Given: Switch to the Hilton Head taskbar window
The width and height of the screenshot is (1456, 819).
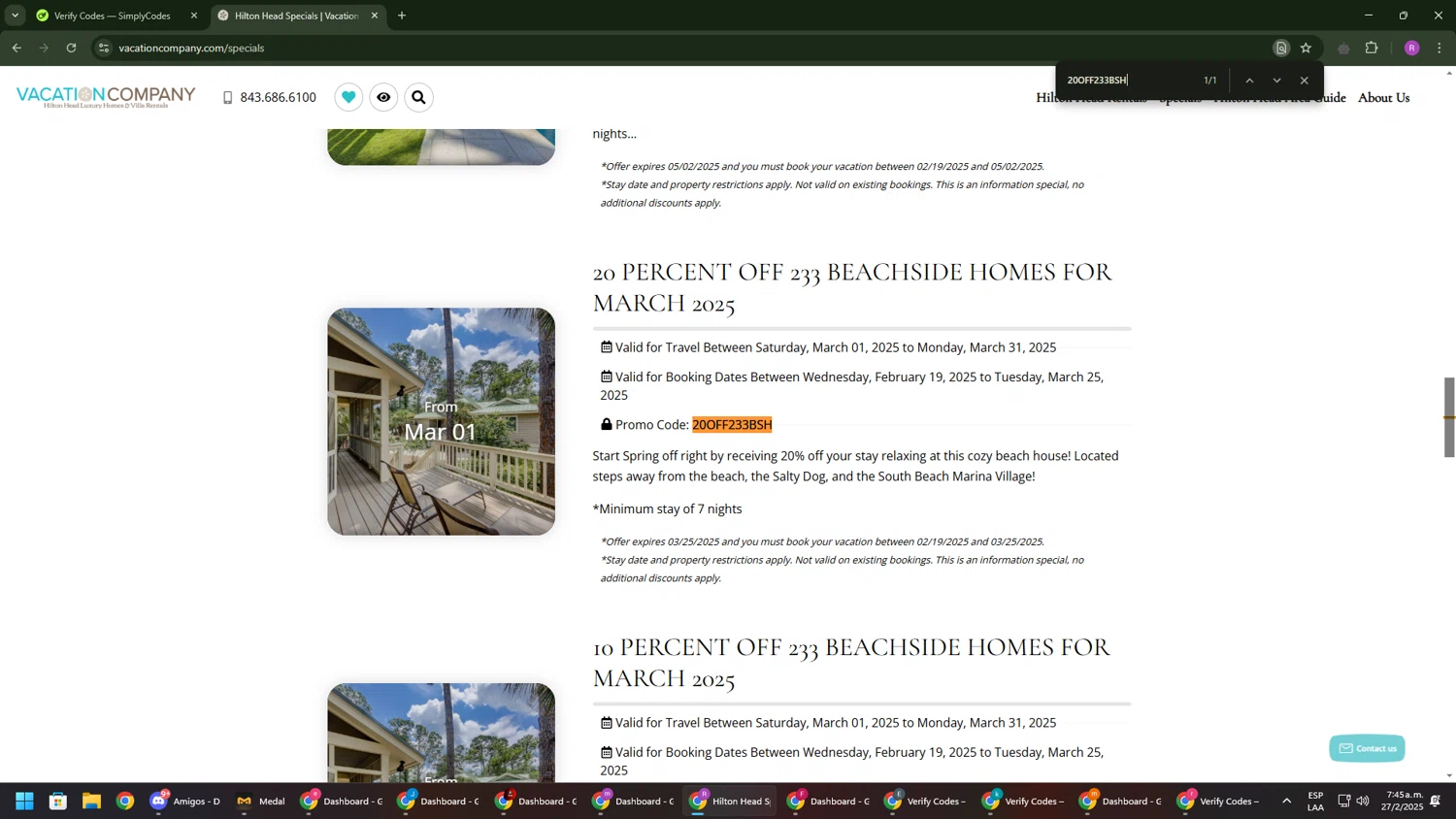Looking at the screenshot, I should point(730,802).
